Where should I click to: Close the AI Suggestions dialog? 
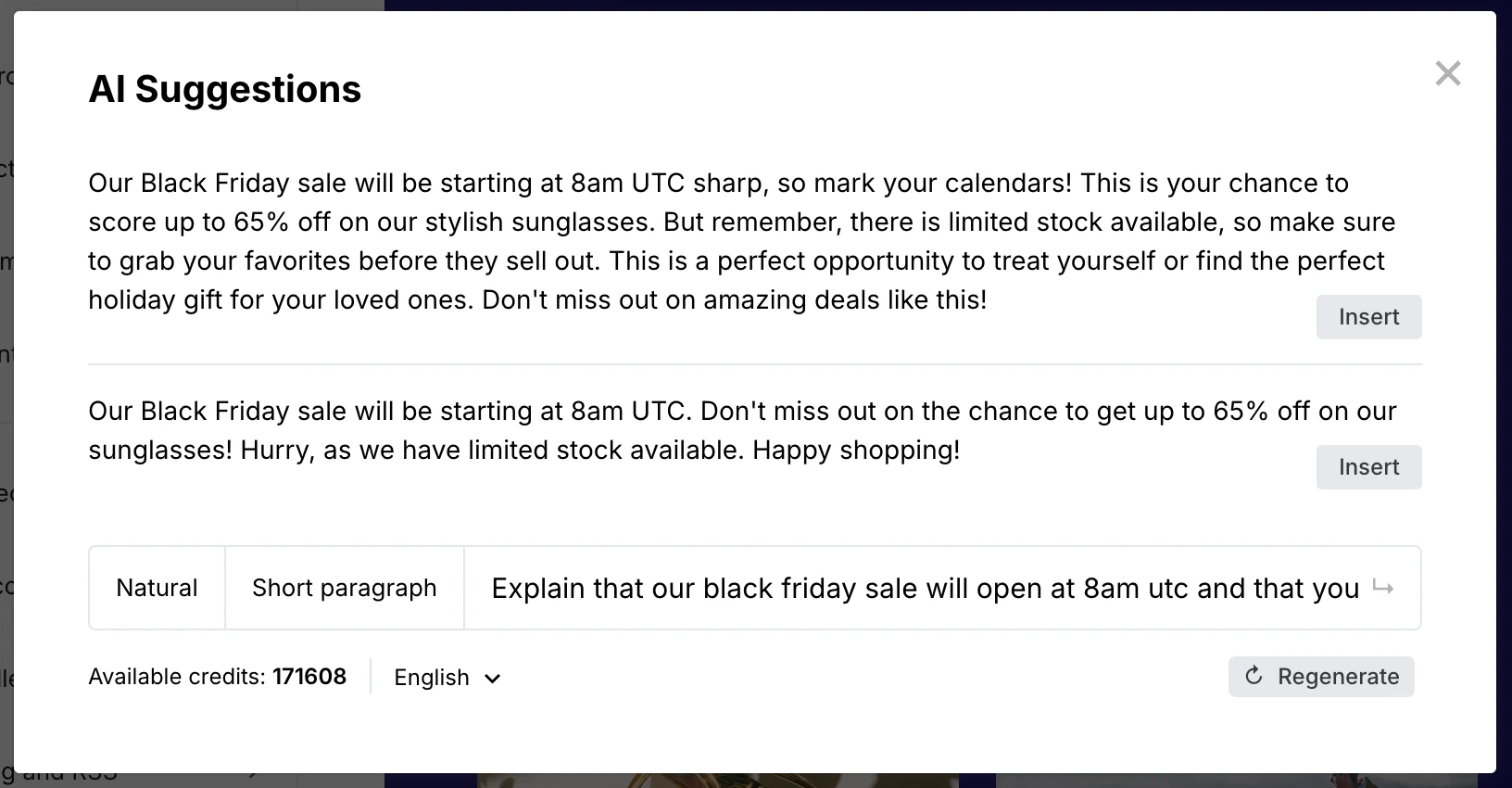pyautogui.click(x=1447, y=73)
